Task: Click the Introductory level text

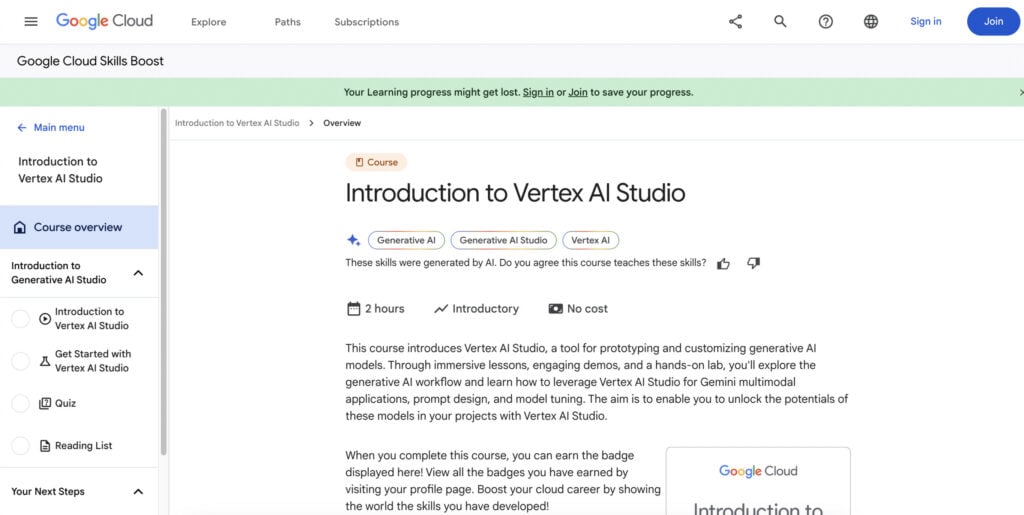Action: [485, 309]
